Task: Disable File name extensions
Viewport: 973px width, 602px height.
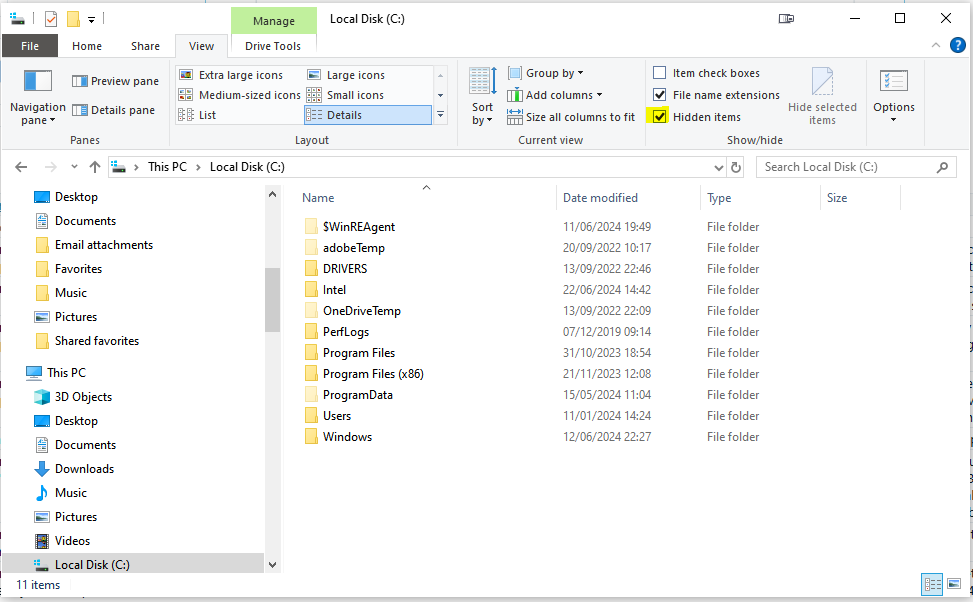Action: coord(658,94)
